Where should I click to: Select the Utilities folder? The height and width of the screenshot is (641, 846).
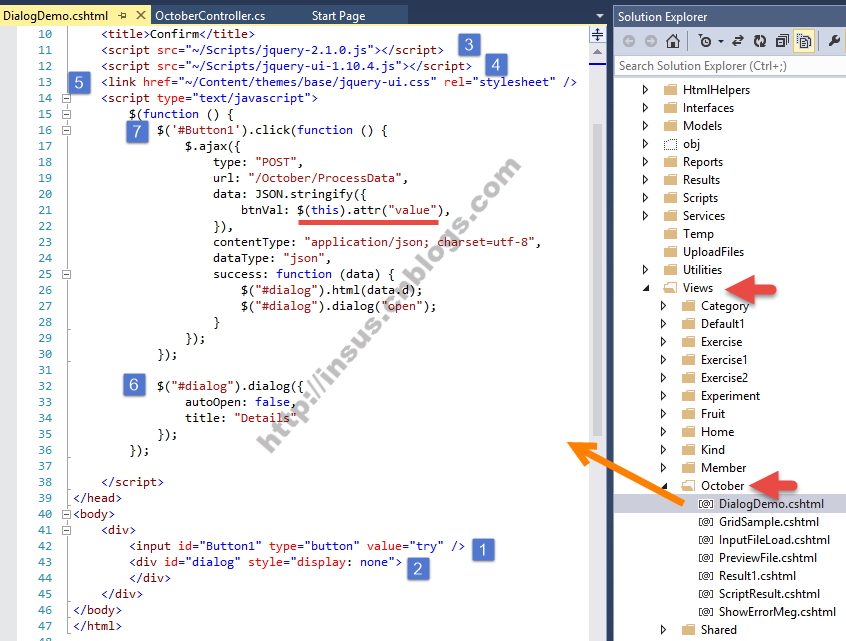[x=702, y=270]
